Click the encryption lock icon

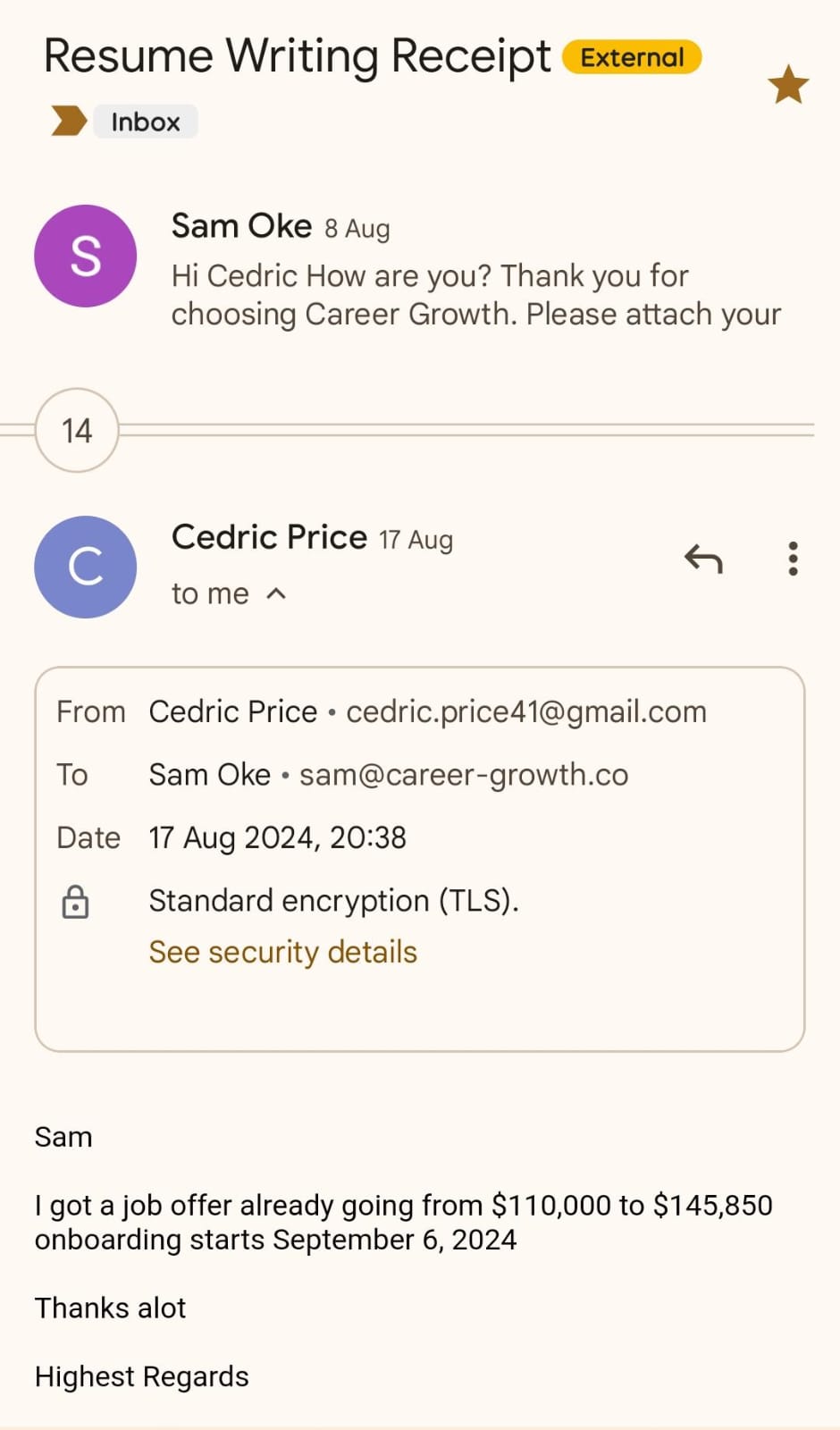pos(75,902)
